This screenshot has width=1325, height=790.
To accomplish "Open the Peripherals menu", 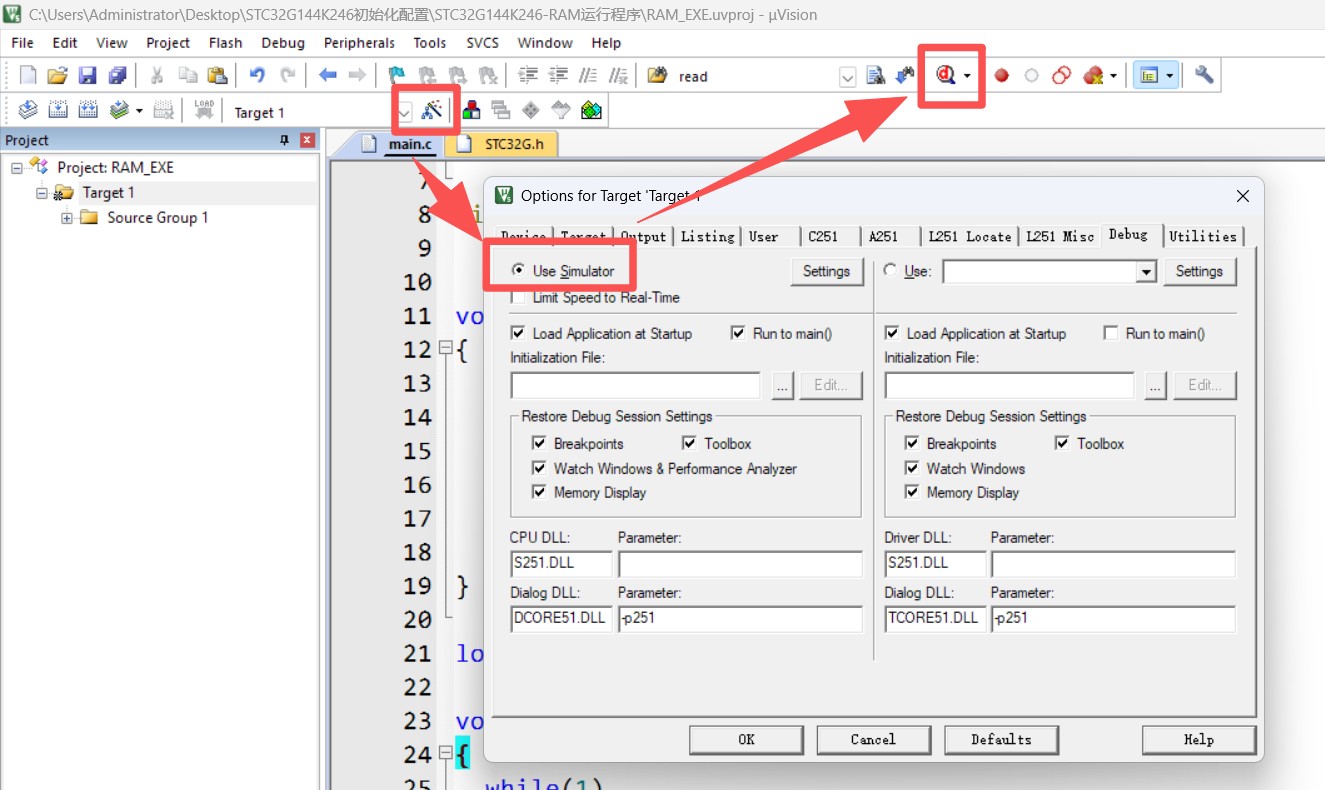I will click(x=359, y=43).
